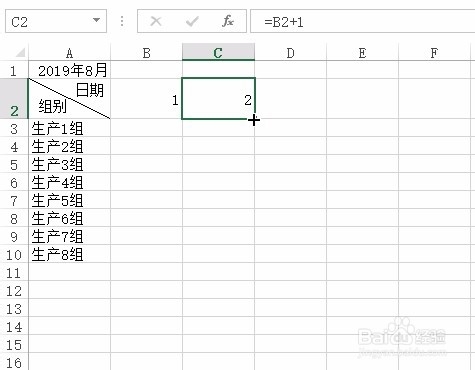
Task: Click cell containing 生产4组
Action: pyautogui.click(x=69, y=182)
